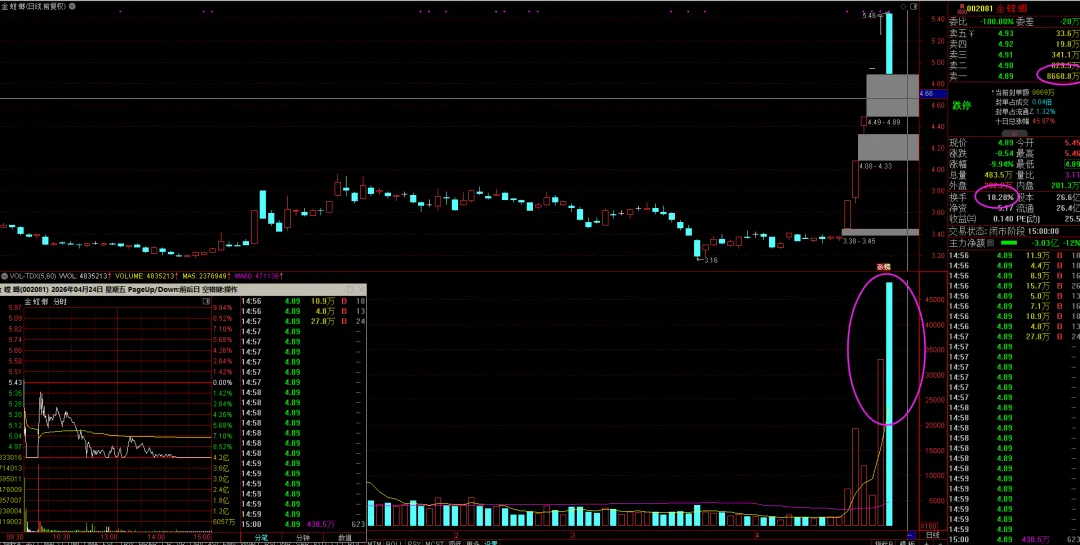Click the 15:00 tick row showing 438.5万
The height and width of the screenshot is (545, 1080).
(303, 524)
